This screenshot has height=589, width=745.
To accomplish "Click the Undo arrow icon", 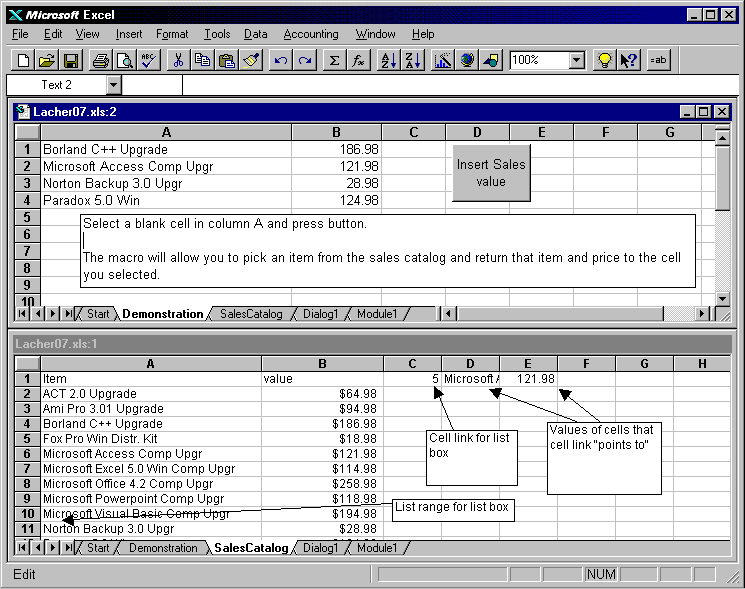I will coord(281,60).
